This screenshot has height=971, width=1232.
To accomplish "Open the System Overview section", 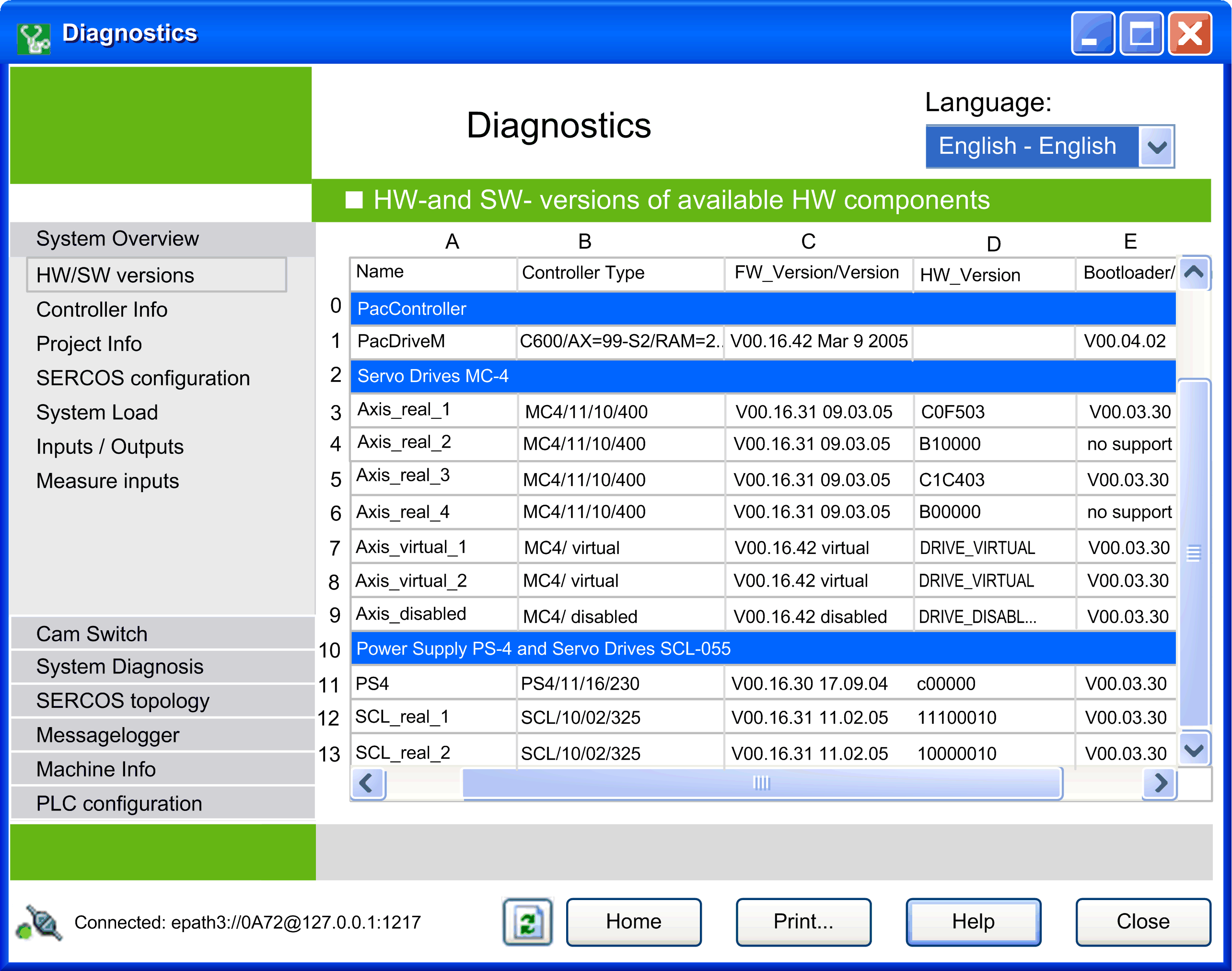I will [163, 239].
